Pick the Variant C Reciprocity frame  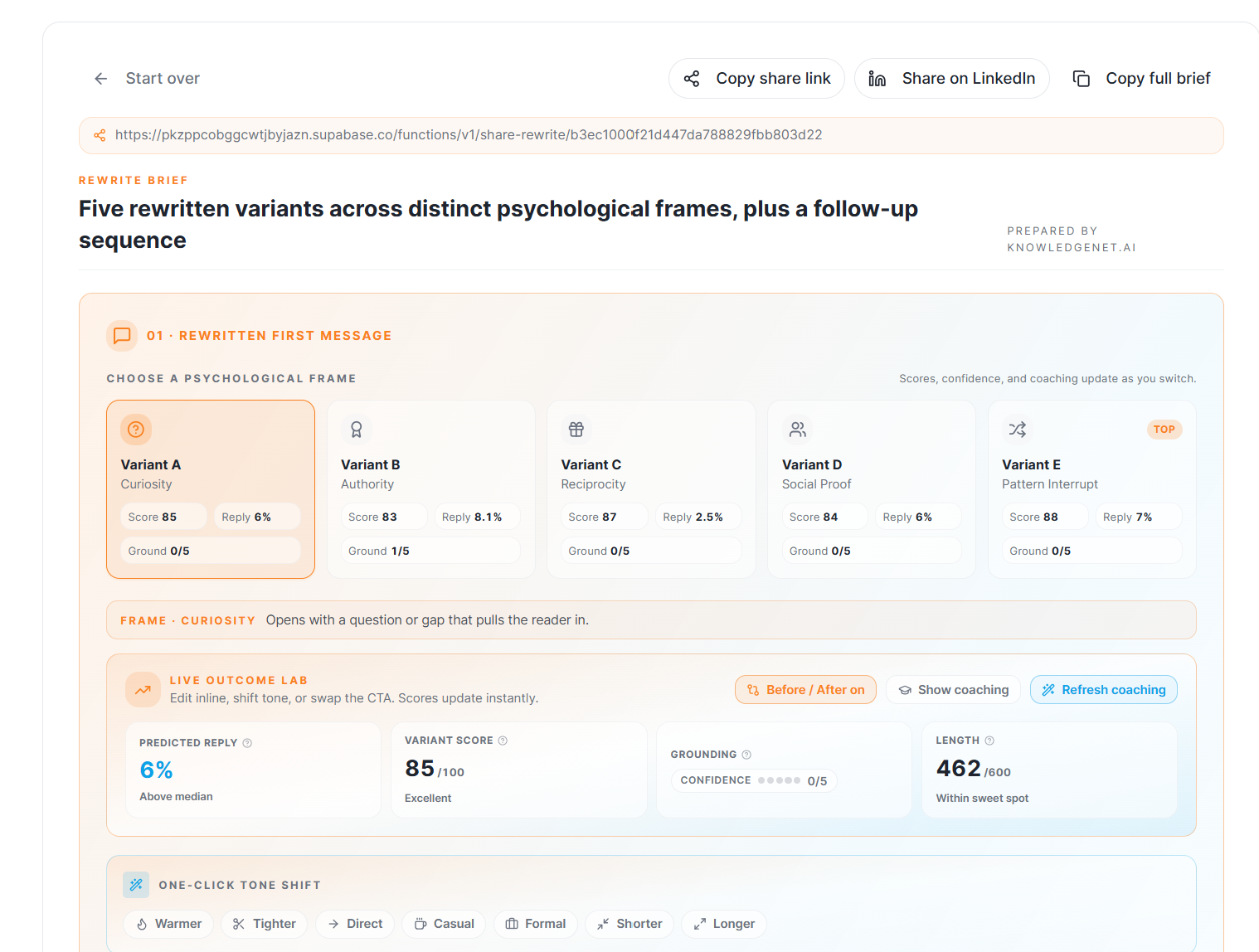click(651, 489)
